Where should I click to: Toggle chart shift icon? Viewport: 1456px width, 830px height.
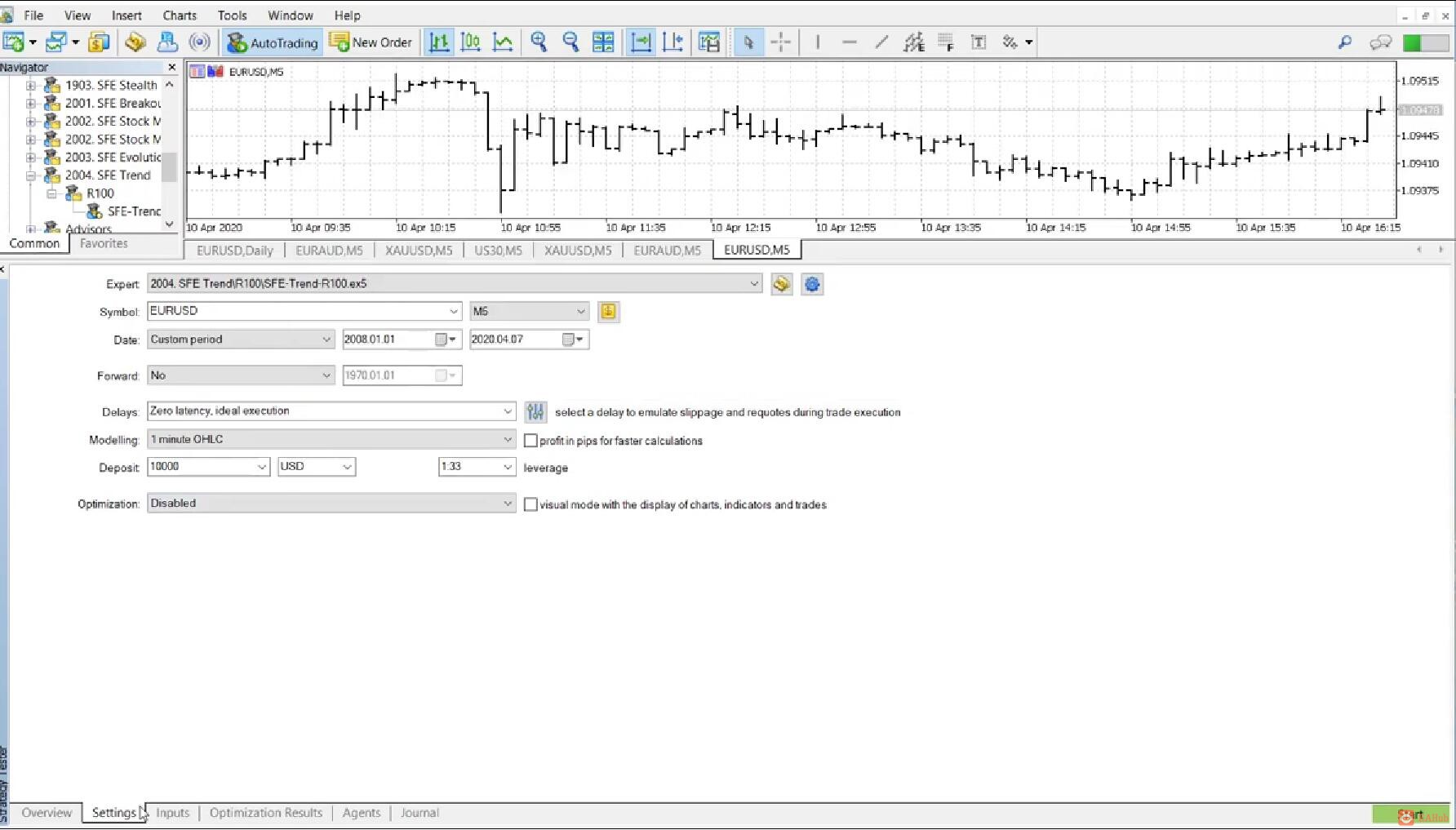[x=673, y=42]
